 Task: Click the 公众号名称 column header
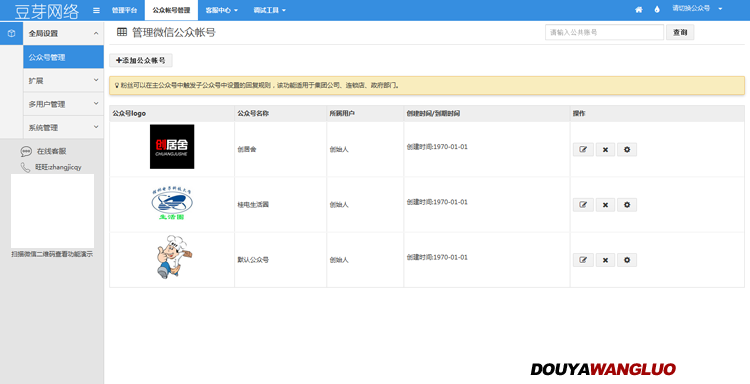coord(253,113)
